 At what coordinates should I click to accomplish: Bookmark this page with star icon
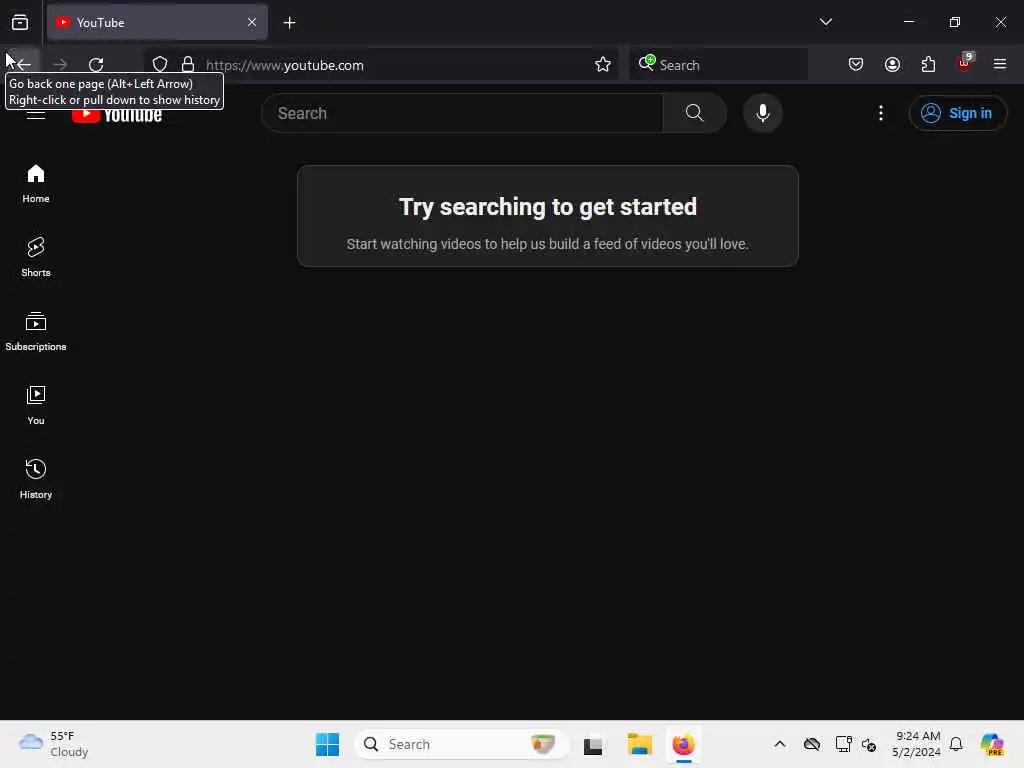(603, 65)
